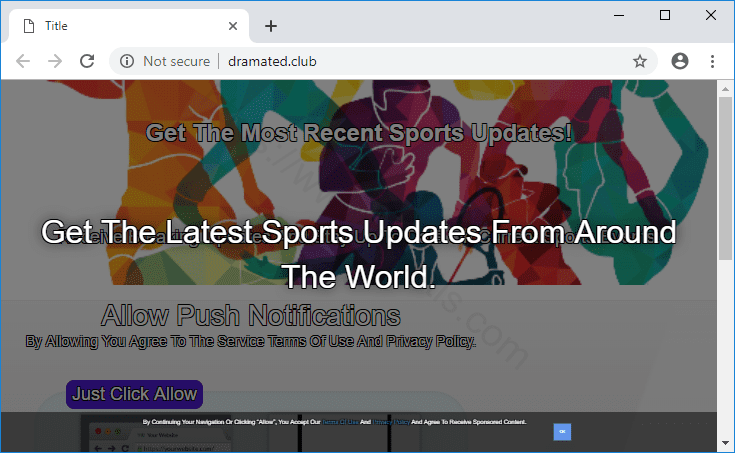The width and height of the screenshot is (735, 453).
Task: Click the scrollbar up arrow
Action: tap(726, 88)
